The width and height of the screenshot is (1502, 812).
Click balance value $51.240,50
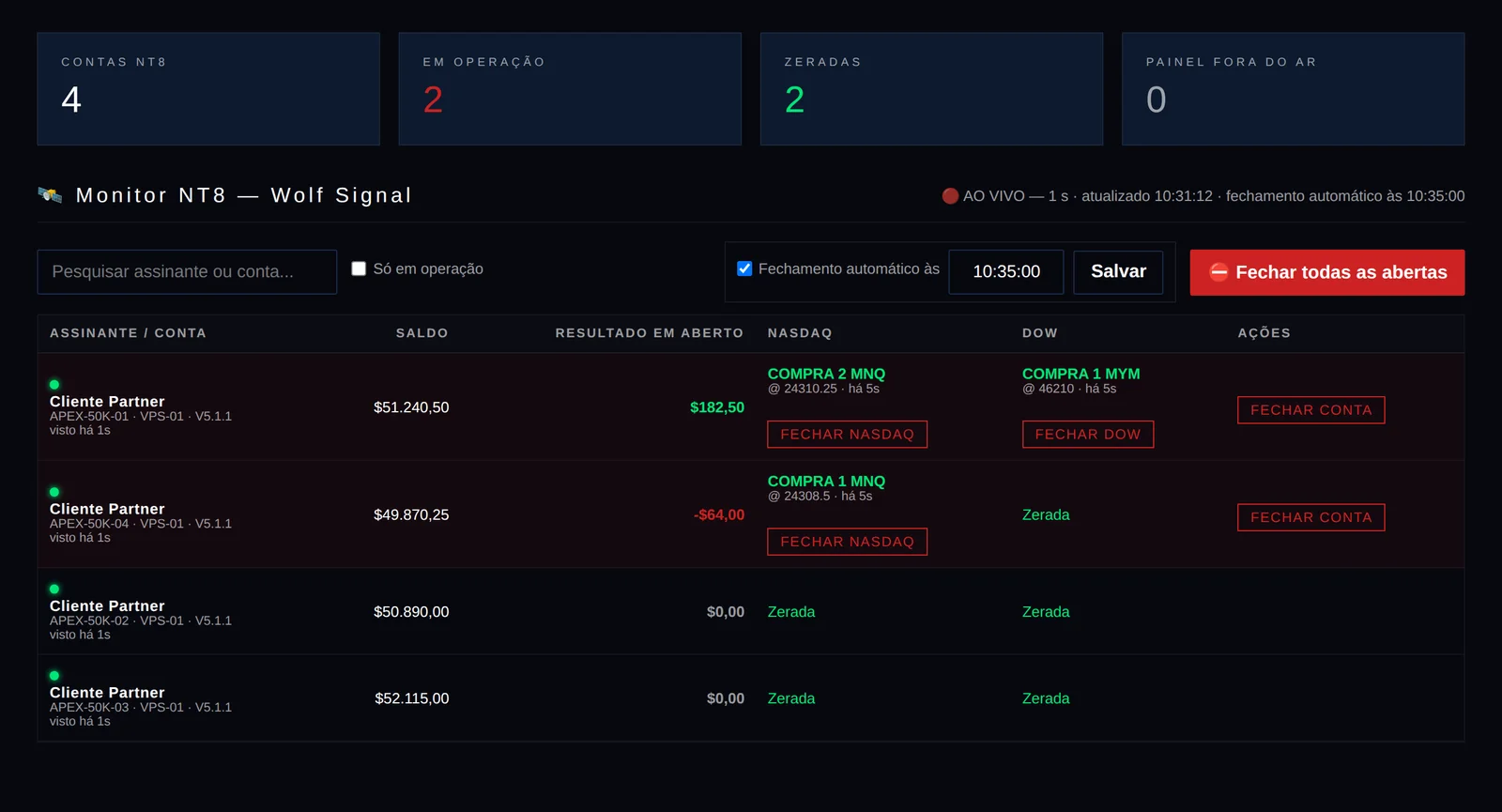click(x=411, y=407)
